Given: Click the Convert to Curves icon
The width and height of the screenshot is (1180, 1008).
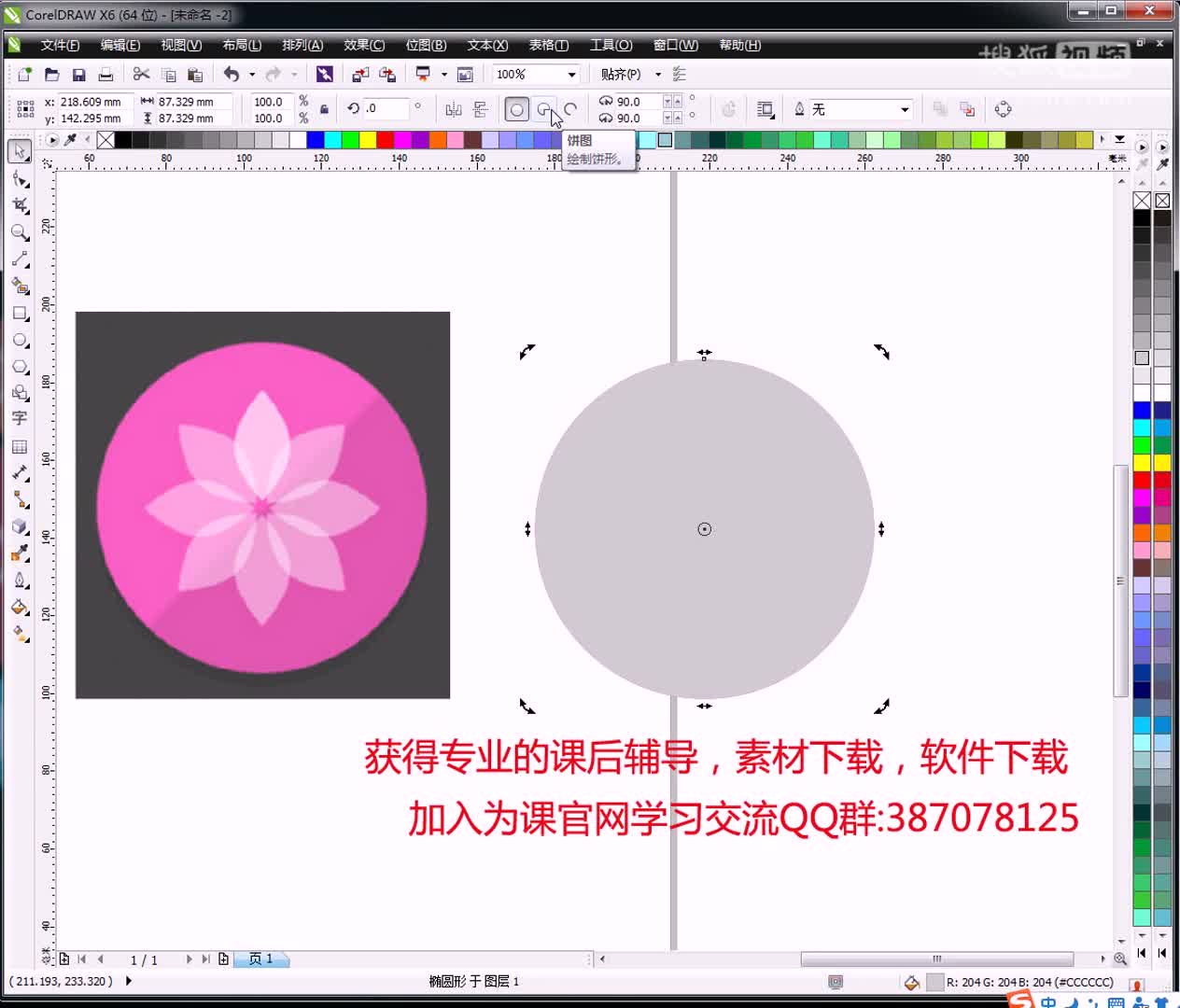Looking at the screenshot, I should click(x=1004, y=109).
